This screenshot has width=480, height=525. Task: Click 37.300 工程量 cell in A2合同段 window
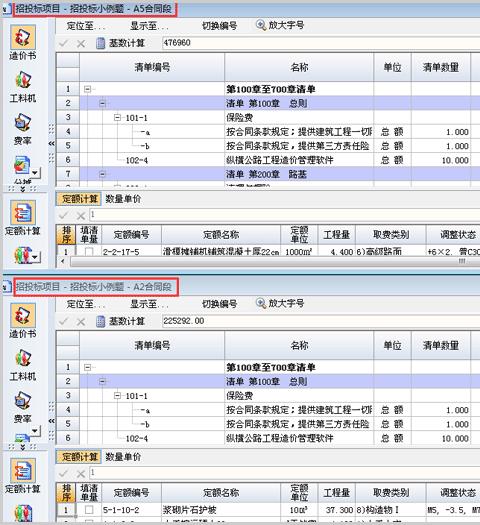[336, 510]
